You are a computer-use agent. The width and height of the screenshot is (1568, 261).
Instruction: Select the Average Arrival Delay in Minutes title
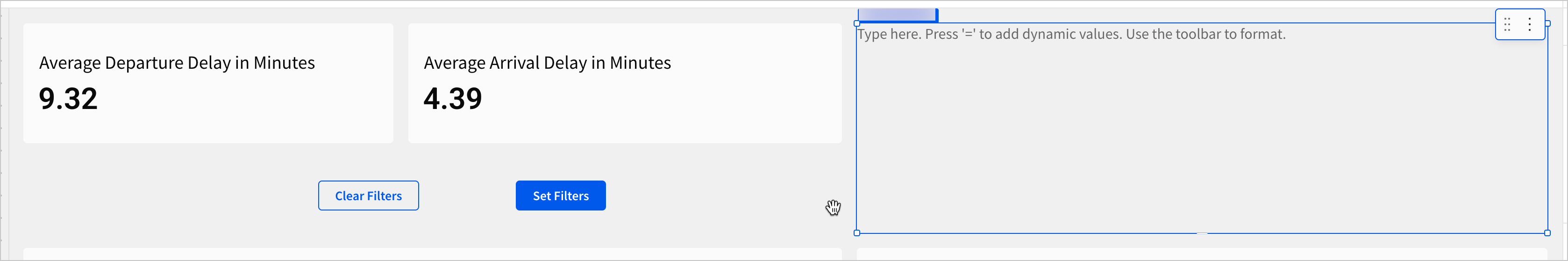[x=547, y=63]
